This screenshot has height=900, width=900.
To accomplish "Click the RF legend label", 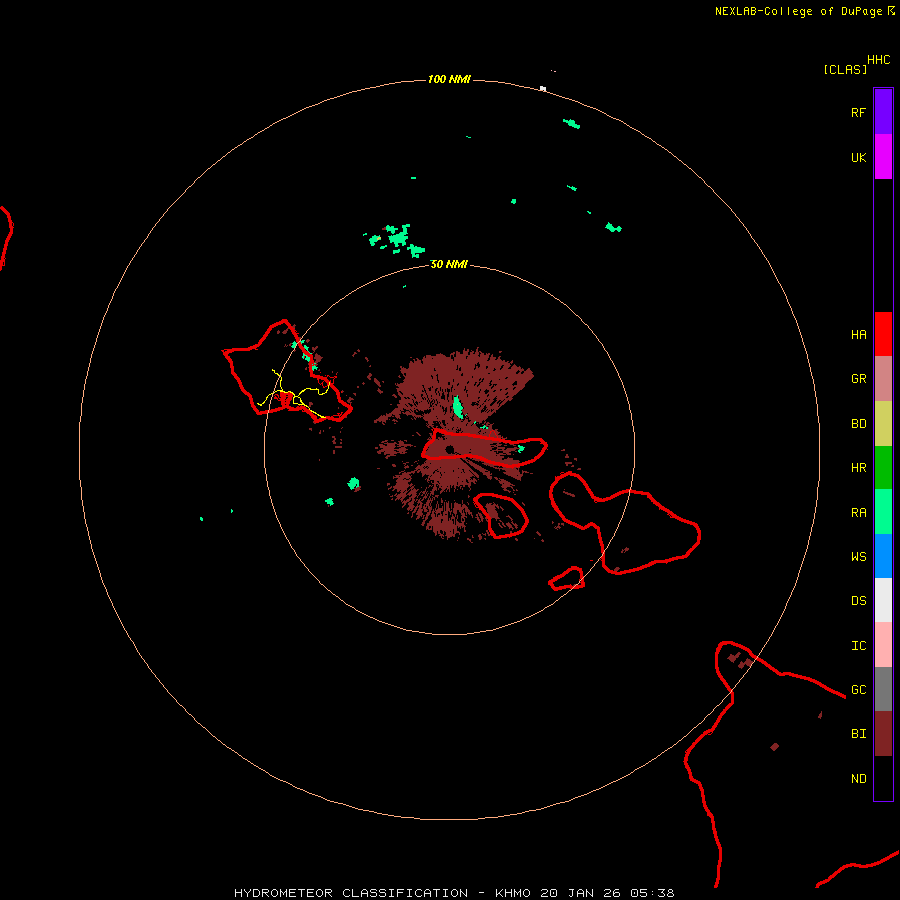I will [x=858, y=112].
